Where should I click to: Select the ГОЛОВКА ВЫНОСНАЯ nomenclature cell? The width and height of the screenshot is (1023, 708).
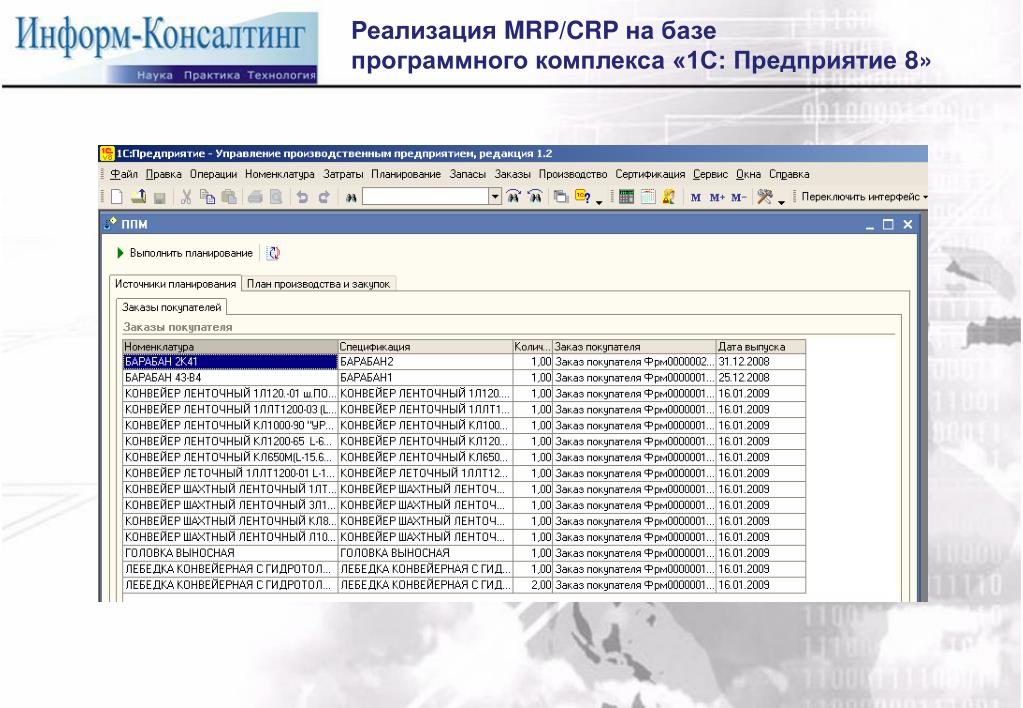click(230, 553)
